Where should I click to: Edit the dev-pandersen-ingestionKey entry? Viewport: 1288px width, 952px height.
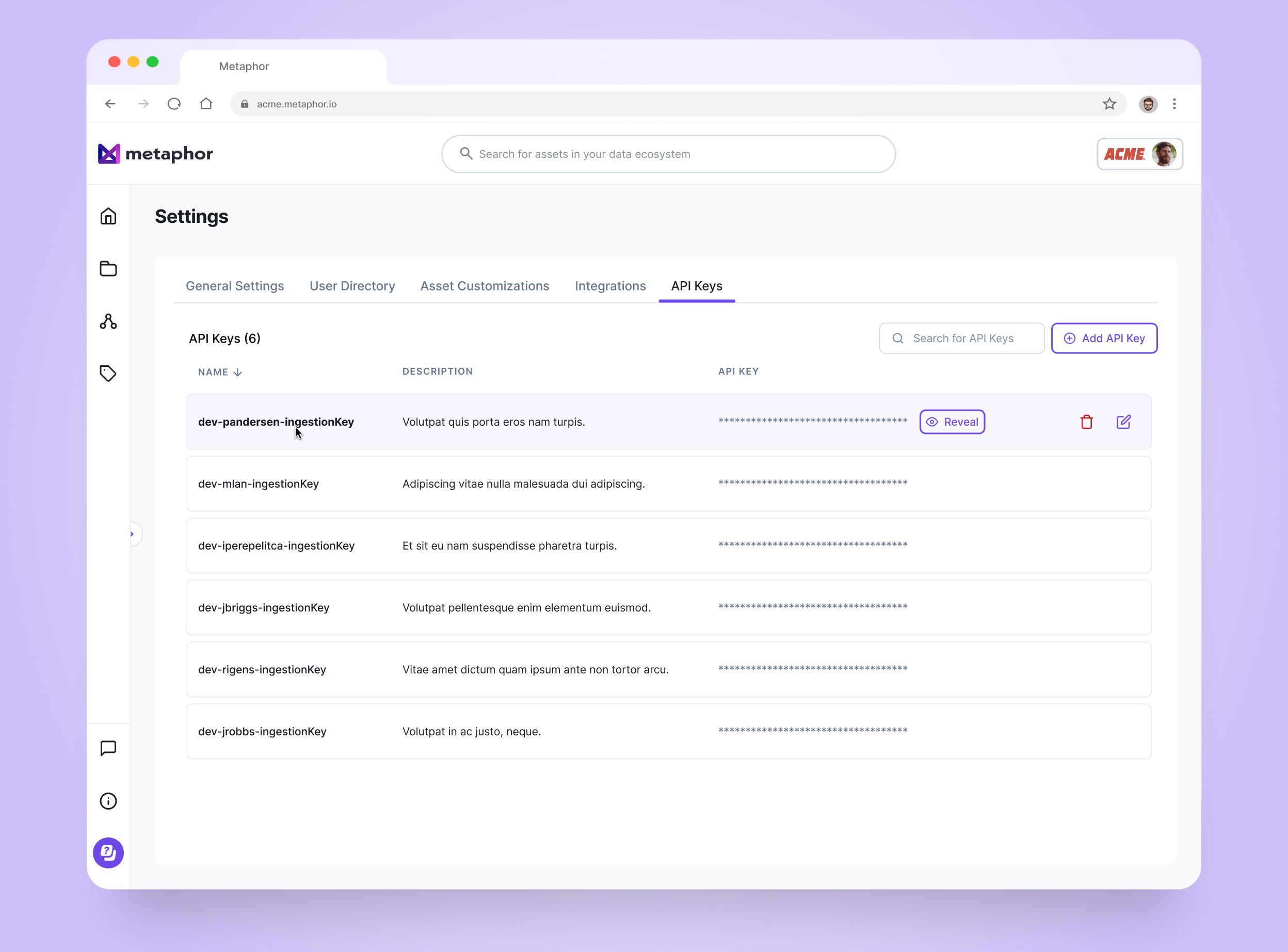[1123, 422]
